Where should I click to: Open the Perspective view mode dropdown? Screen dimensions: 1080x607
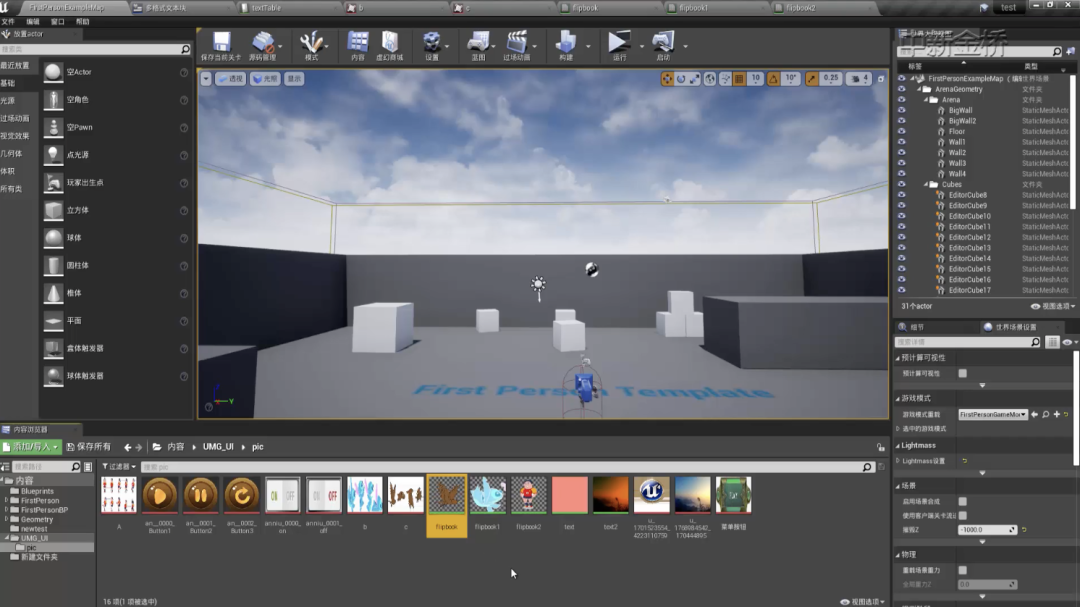[230, 79]
